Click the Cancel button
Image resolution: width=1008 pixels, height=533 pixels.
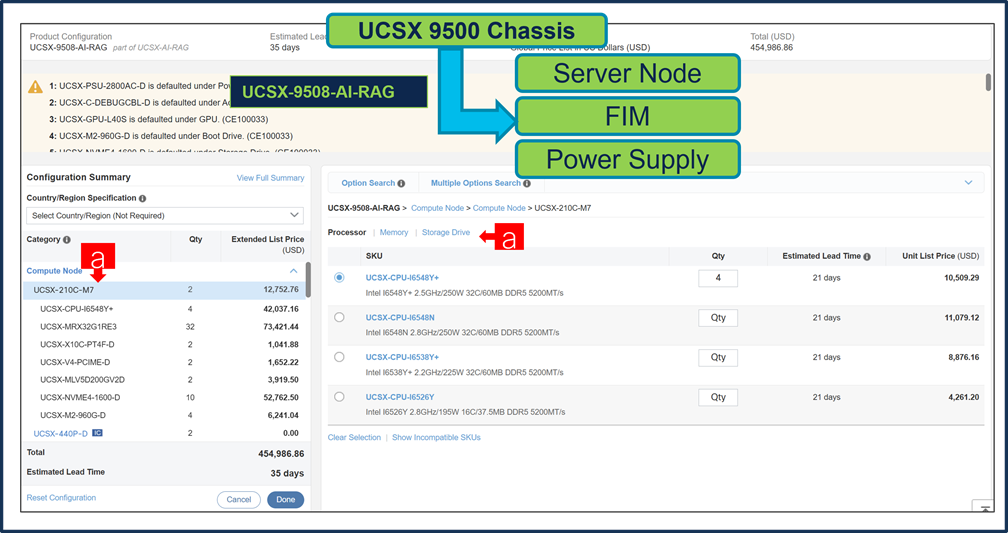point(238,500)
